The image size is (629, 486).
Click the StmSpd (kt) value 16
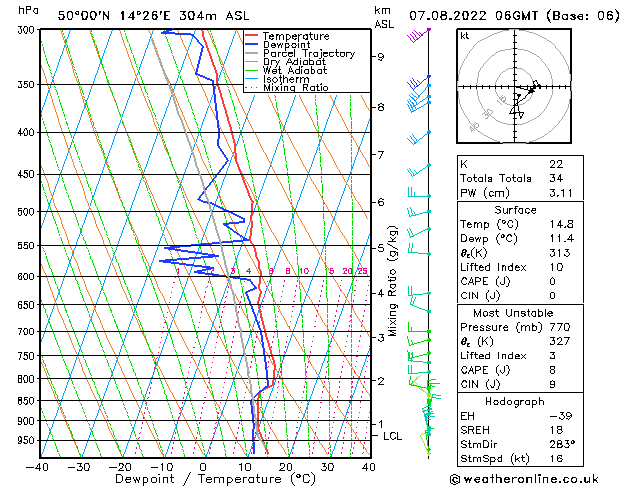(556, 458)
